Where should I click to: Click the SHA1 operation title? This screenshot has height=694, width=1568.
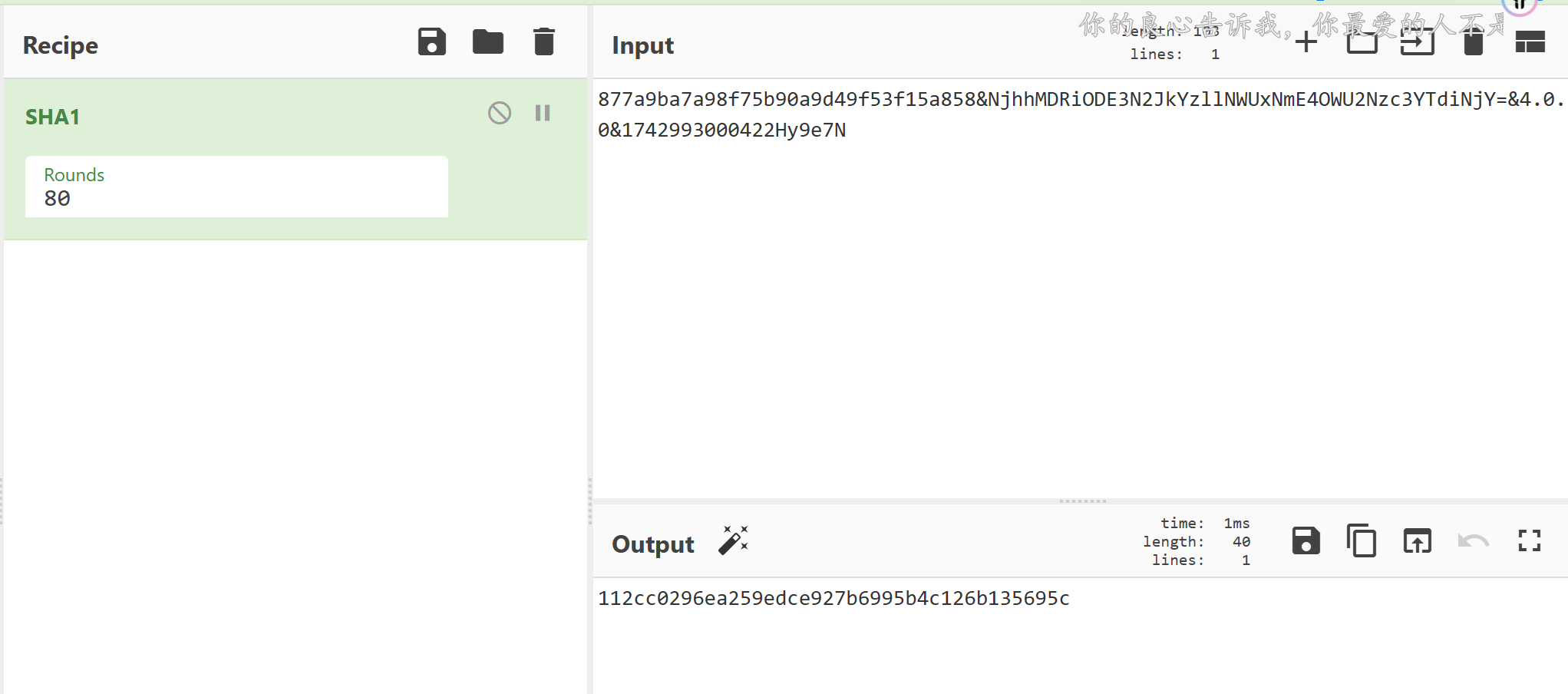pos(53,117)
